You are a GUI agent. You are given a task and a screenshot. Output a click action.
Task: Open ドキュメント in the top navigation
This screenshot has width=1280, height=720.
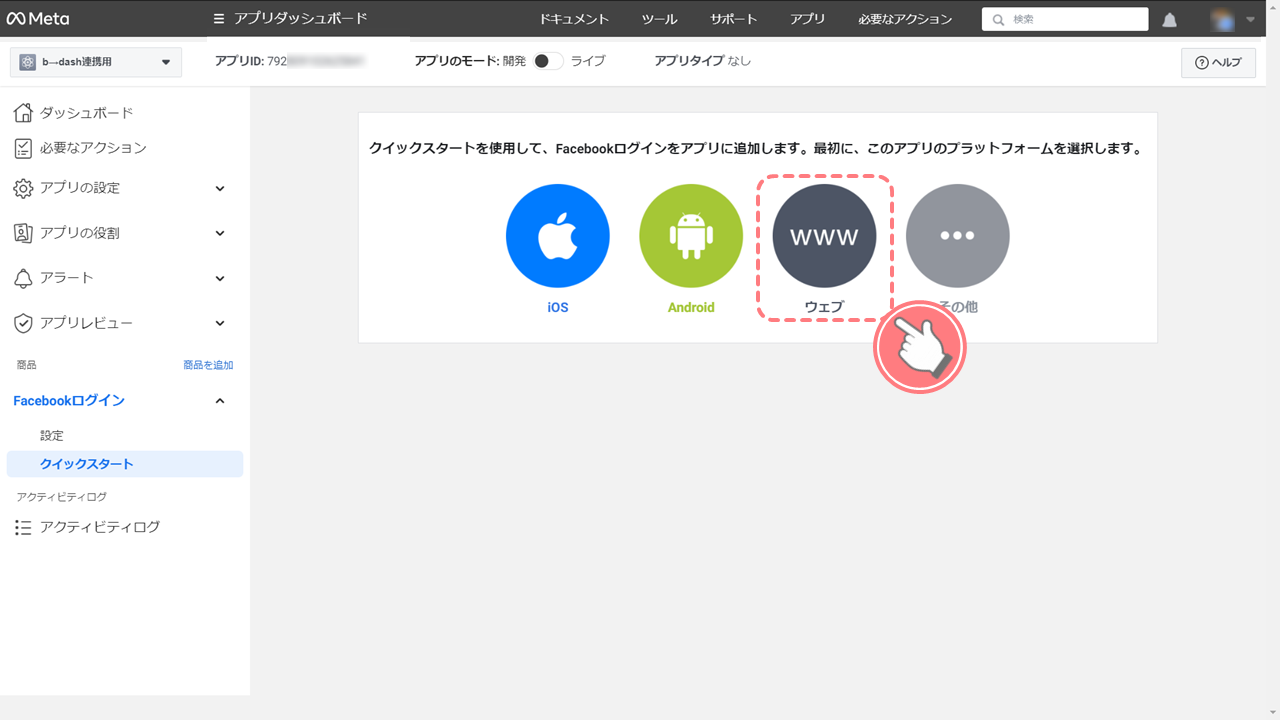pyautogui.click(x=574, y=19)
